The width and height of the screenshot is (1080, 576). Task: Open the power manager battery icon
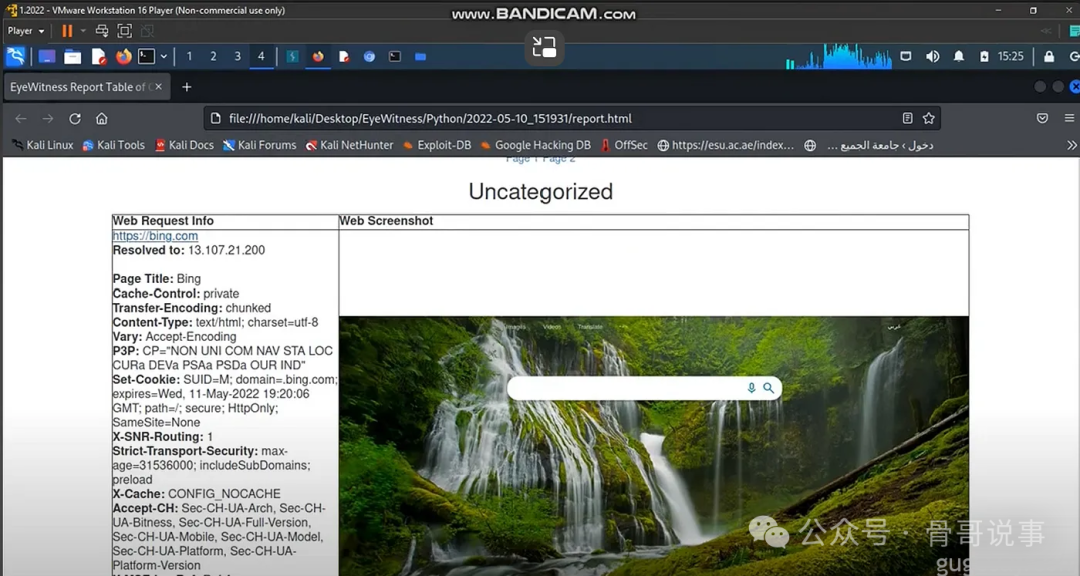click(x=984, y=56)
